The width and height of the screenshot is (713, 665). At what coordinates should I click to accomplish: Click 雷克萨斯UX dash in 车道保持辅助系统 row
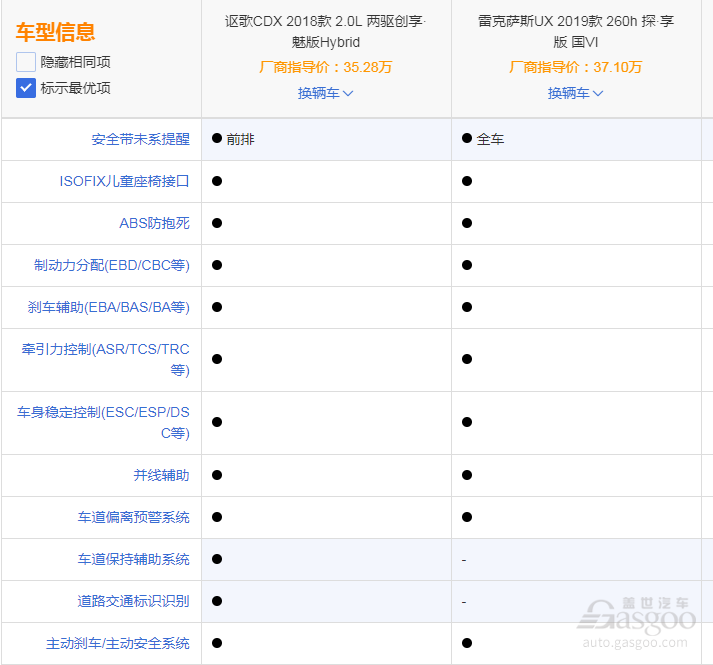coord(464,560)
